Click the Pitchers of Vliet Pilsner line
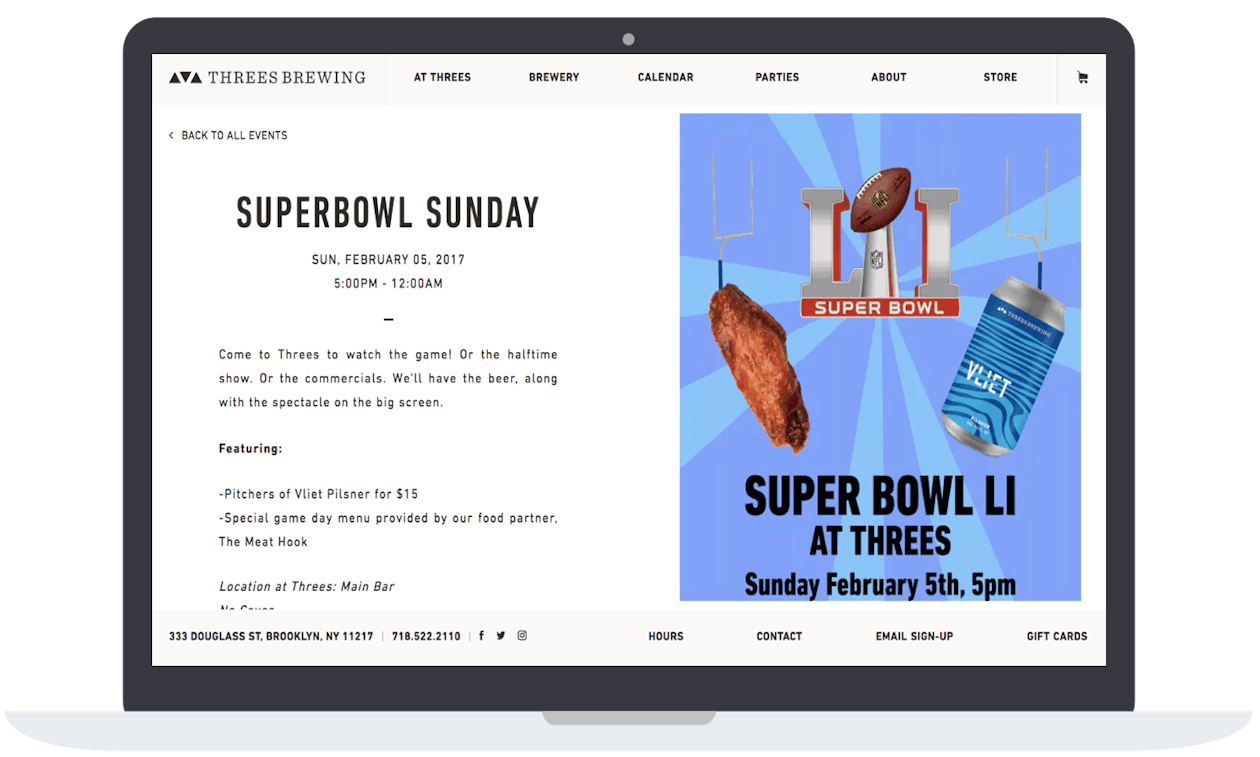The image size is (1260, 757). pyautogui.click(x=319, y=494)
